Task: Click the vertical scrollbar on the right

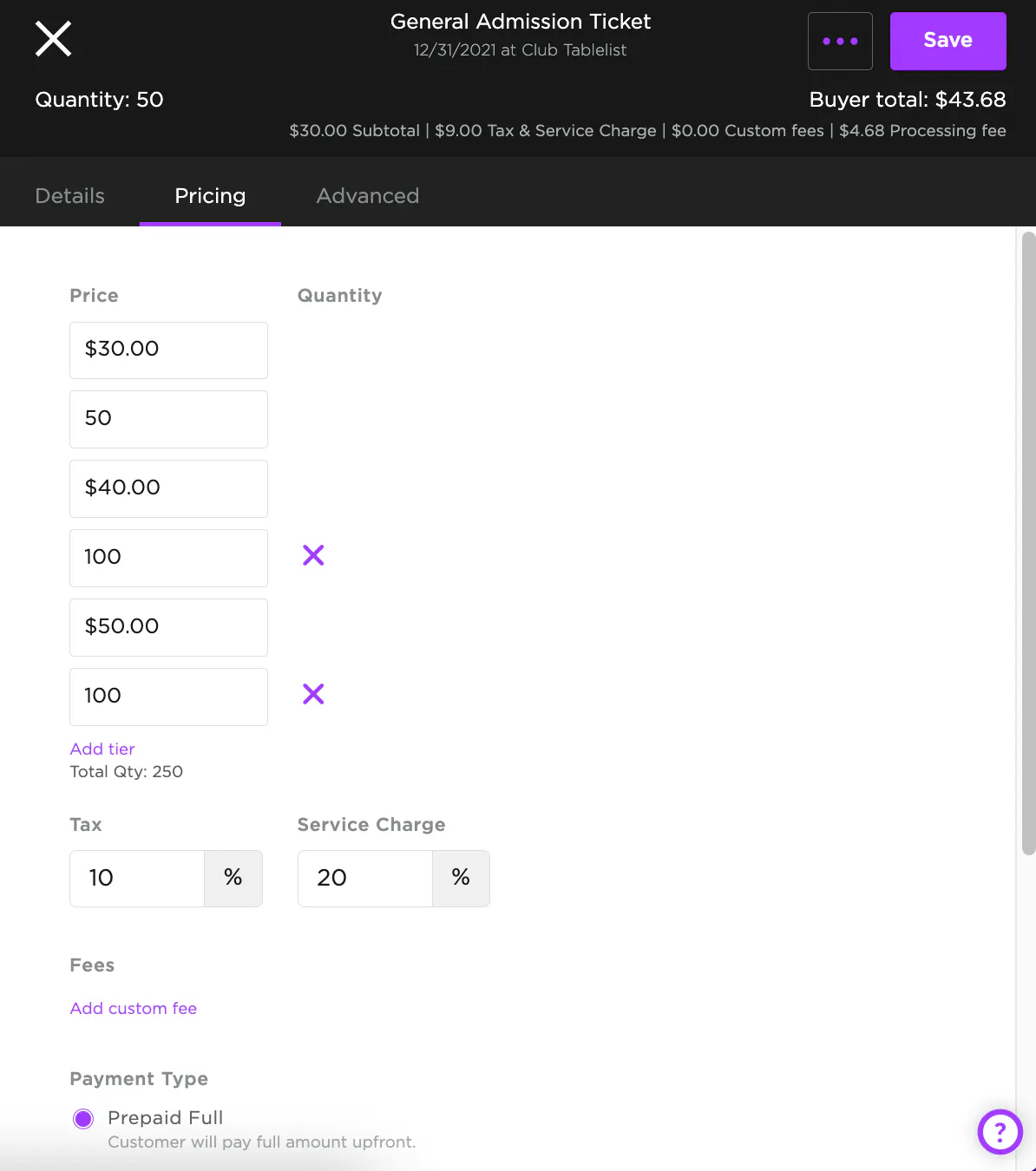Action: pos(1028,542)
